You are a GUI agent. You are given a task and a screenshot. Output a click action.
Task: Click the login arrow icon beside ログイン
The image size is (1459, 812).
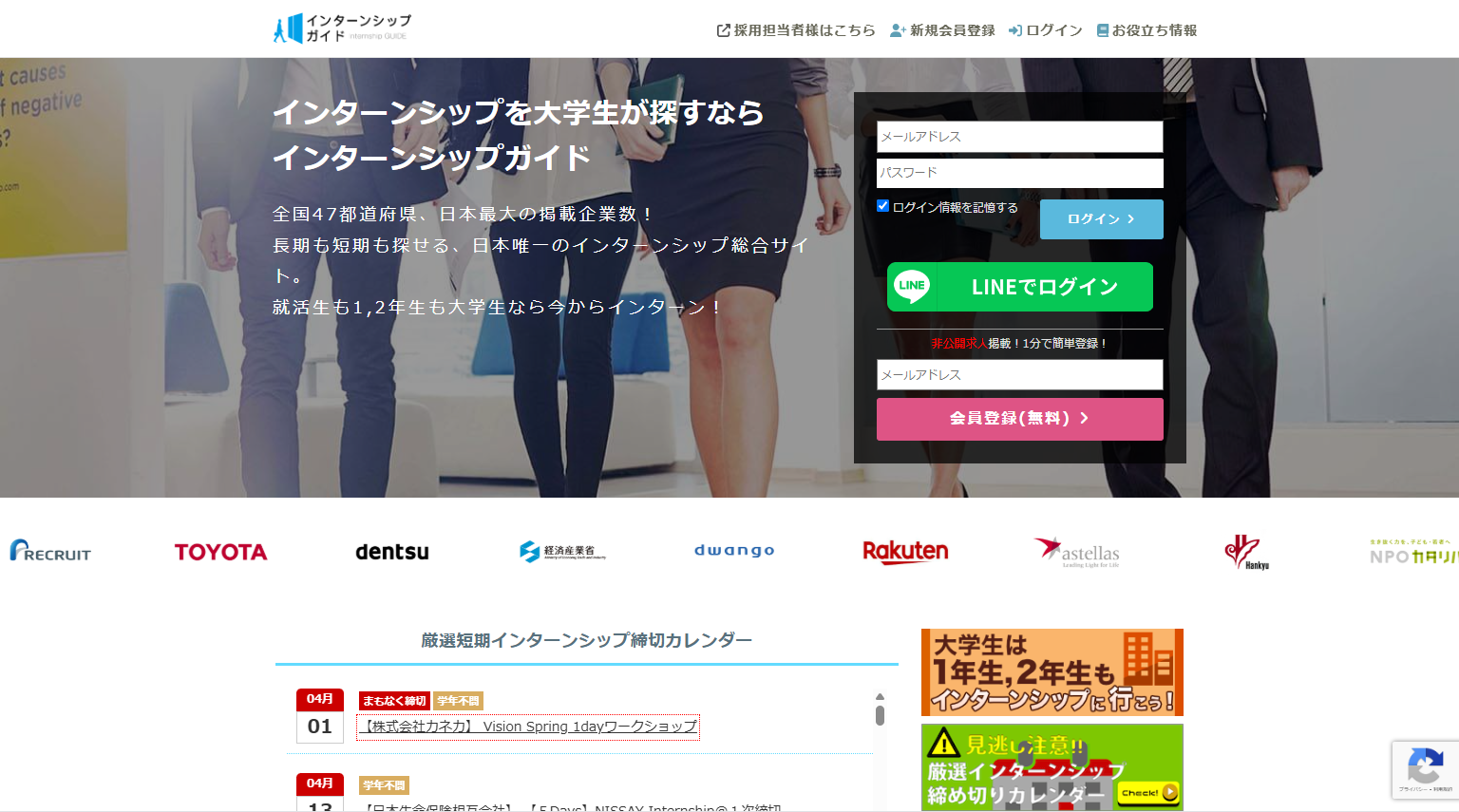tap(1015, 30)
